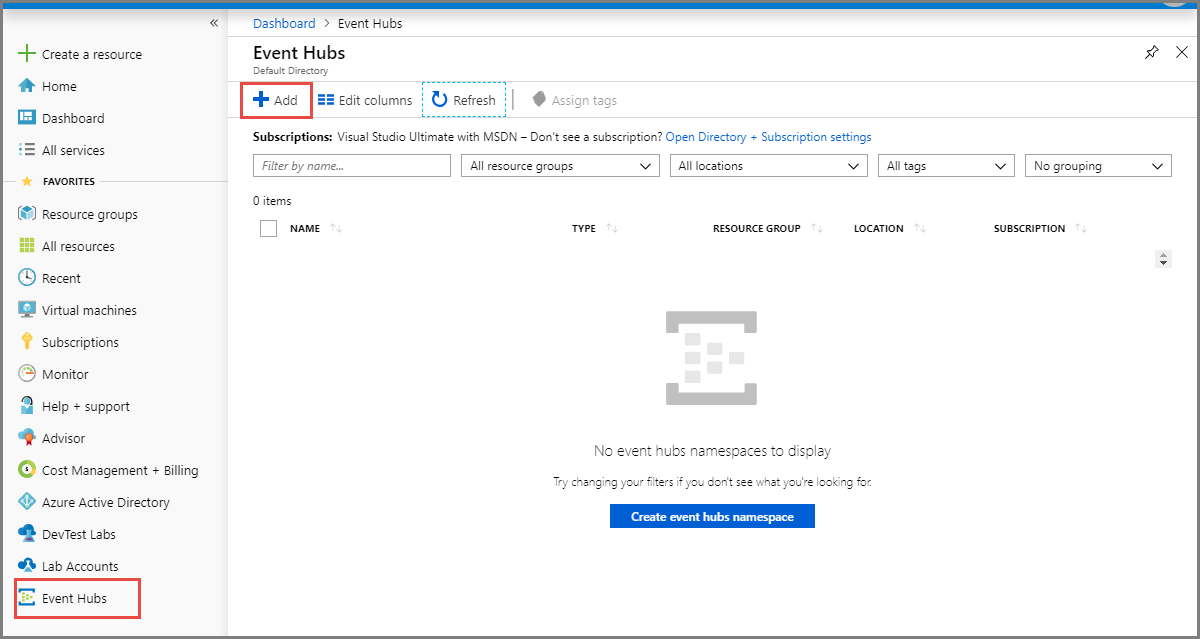Viewport: 1200px width, 639px height.
Task: Click the Refresh label in toolbar
Action: click(474, 100)
